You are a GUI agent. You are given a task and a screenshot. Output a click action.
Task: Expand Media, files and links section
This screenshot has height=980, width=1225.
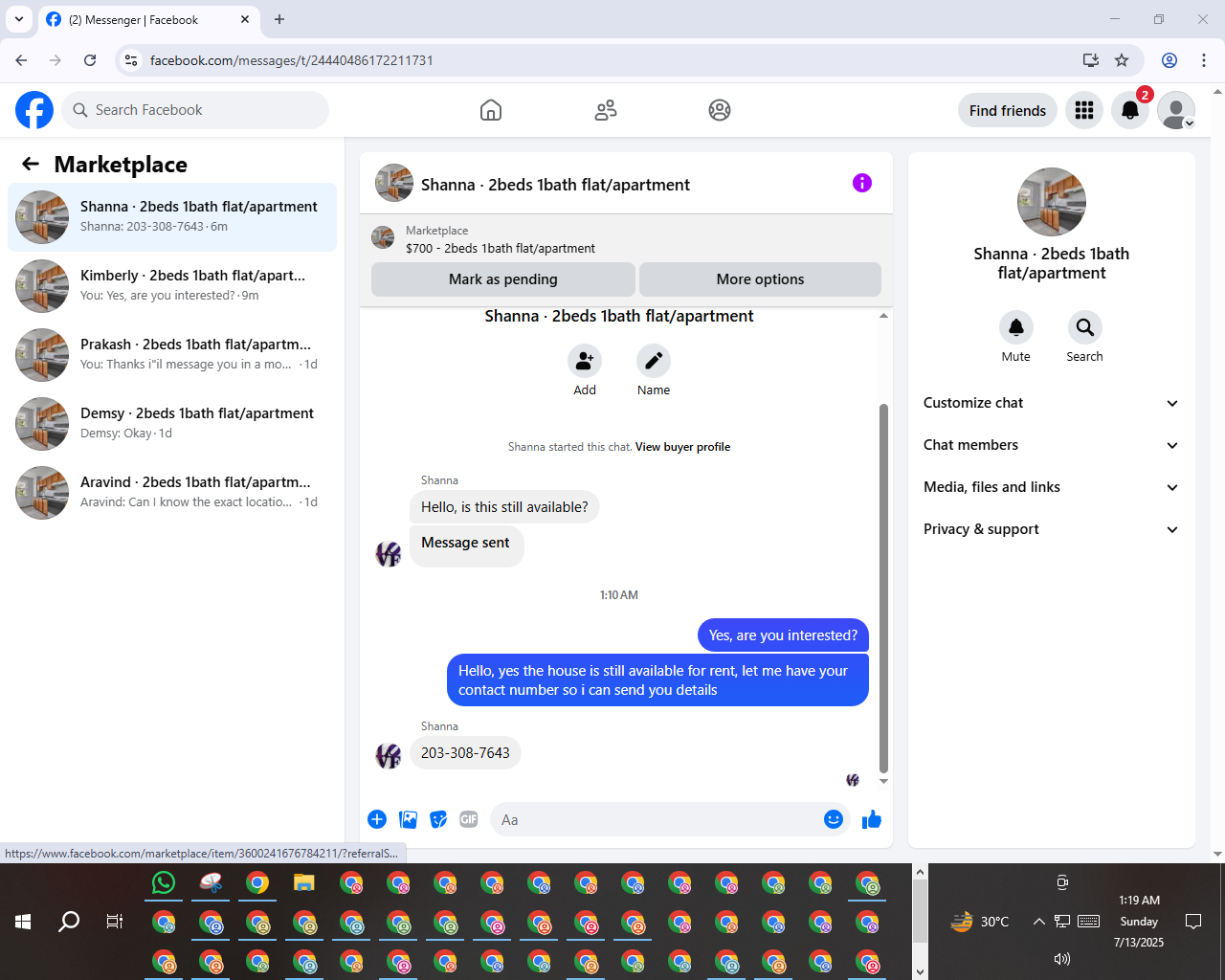(1052, 487)
